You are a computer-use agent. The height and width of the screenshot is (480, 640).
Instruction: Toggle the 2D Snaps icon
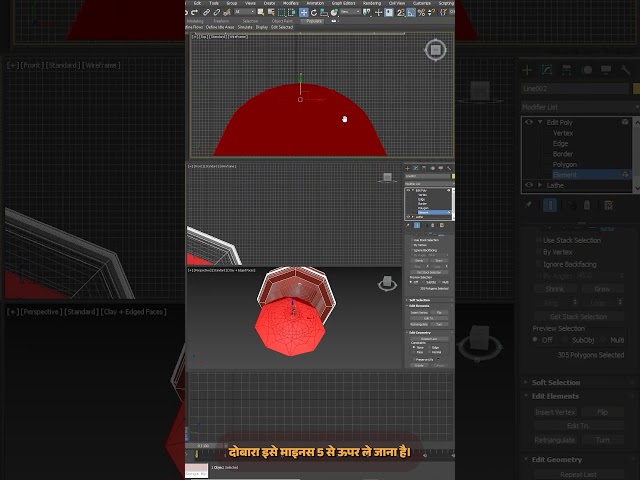pyautogui.click(x=400, y=13)
